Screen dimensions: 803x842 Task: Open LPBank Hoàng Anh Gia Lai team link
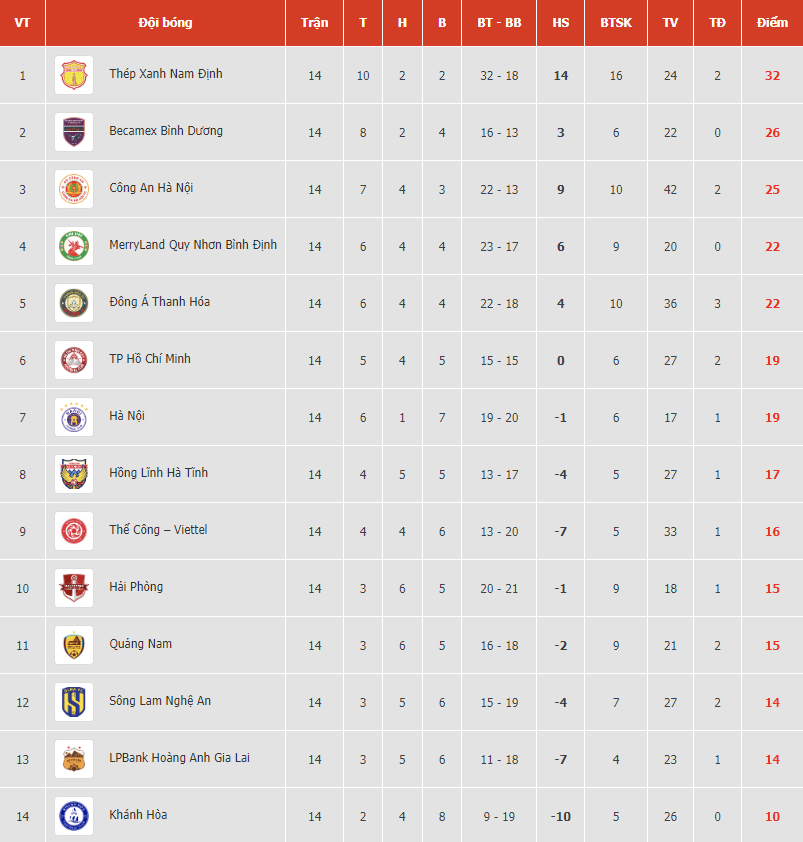179,758
